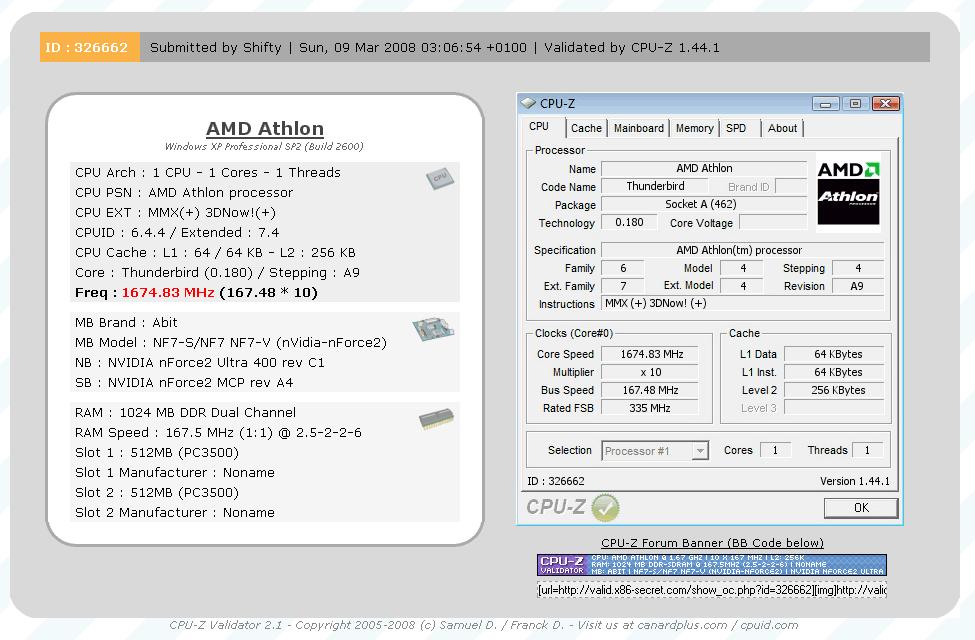The width and height of the screenshot is (975, 640).
Task: Click the 'RAM Speed : 167.5 MHz' line
Action: [x=218, y=432]
